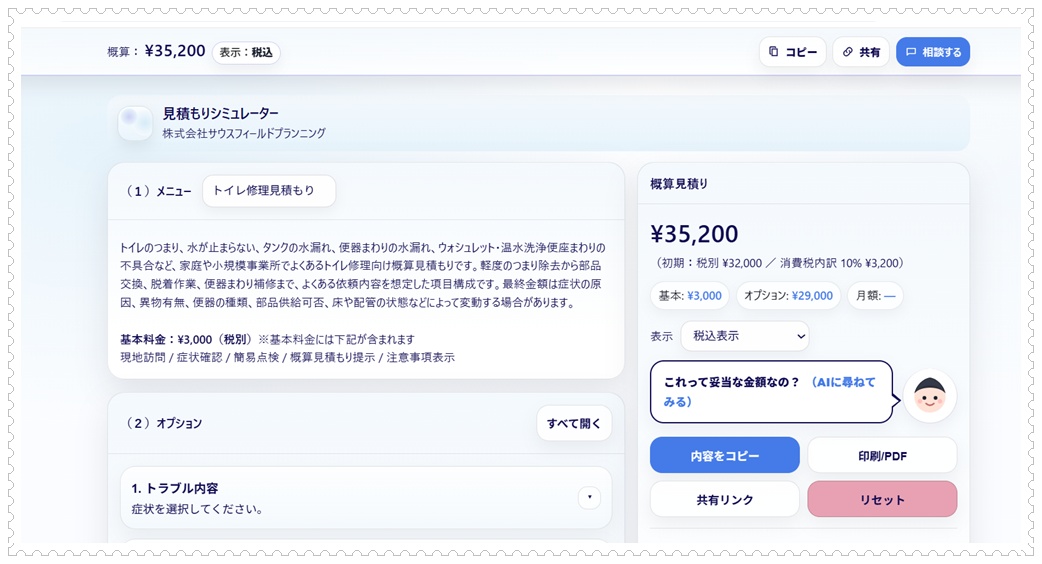
Task: Expand the 1. トラブル内容 section arrow
Action: (x=589, y=498)
